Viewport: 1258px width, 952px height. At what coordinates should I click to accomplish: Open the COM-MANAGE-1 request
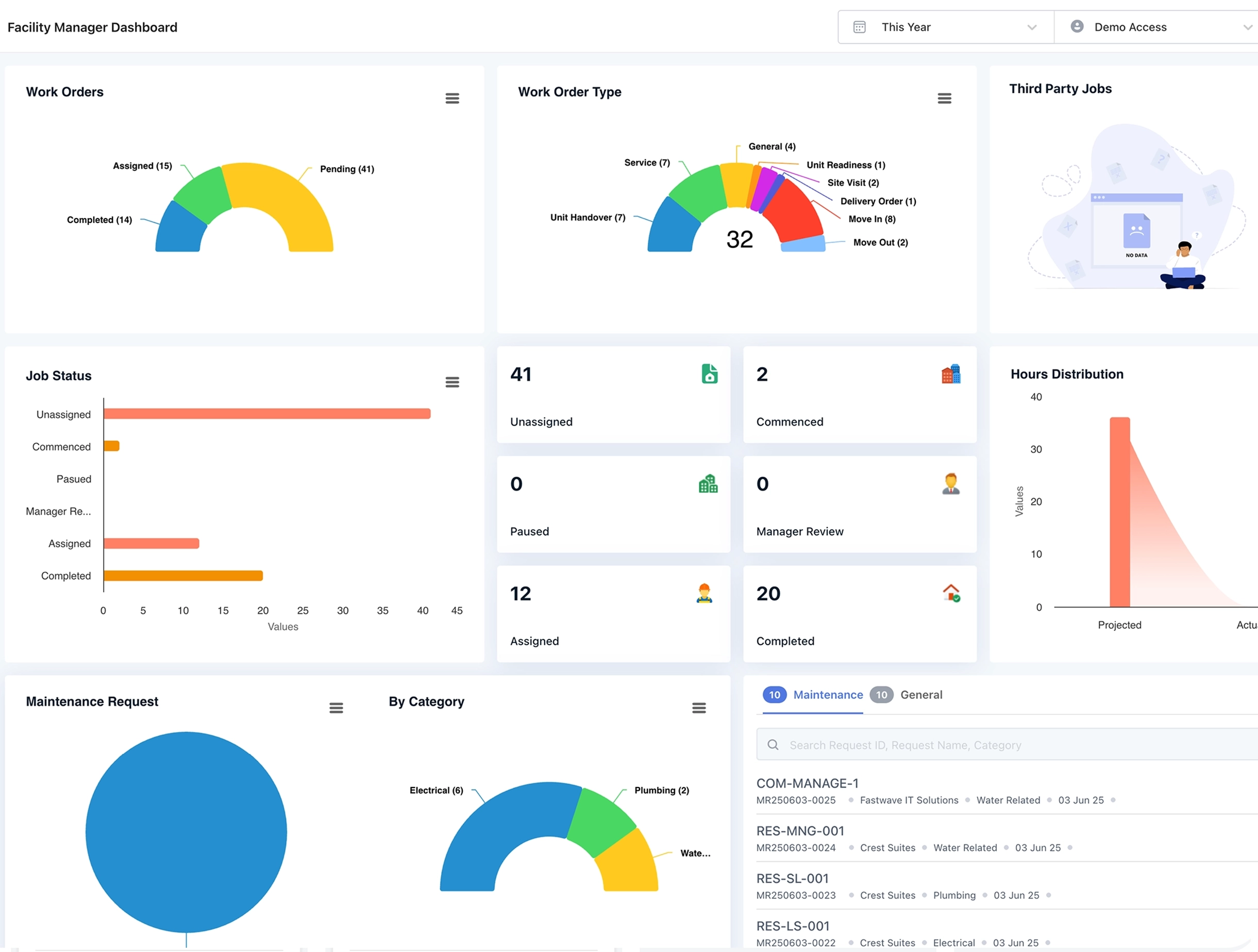pos(807,783)
